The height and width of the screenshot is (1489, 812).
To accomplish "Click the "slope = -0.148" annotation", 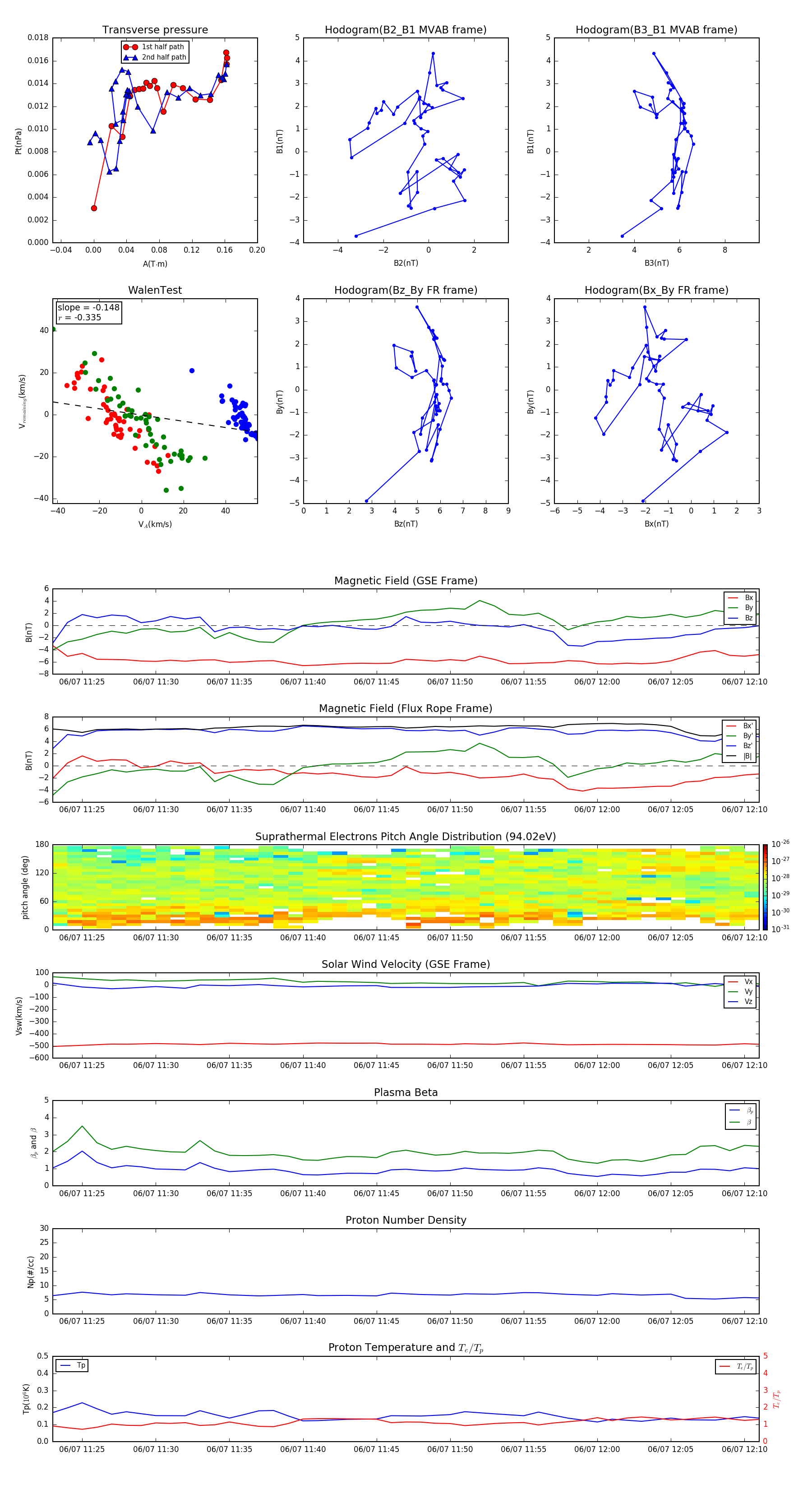I will [88, 308].
